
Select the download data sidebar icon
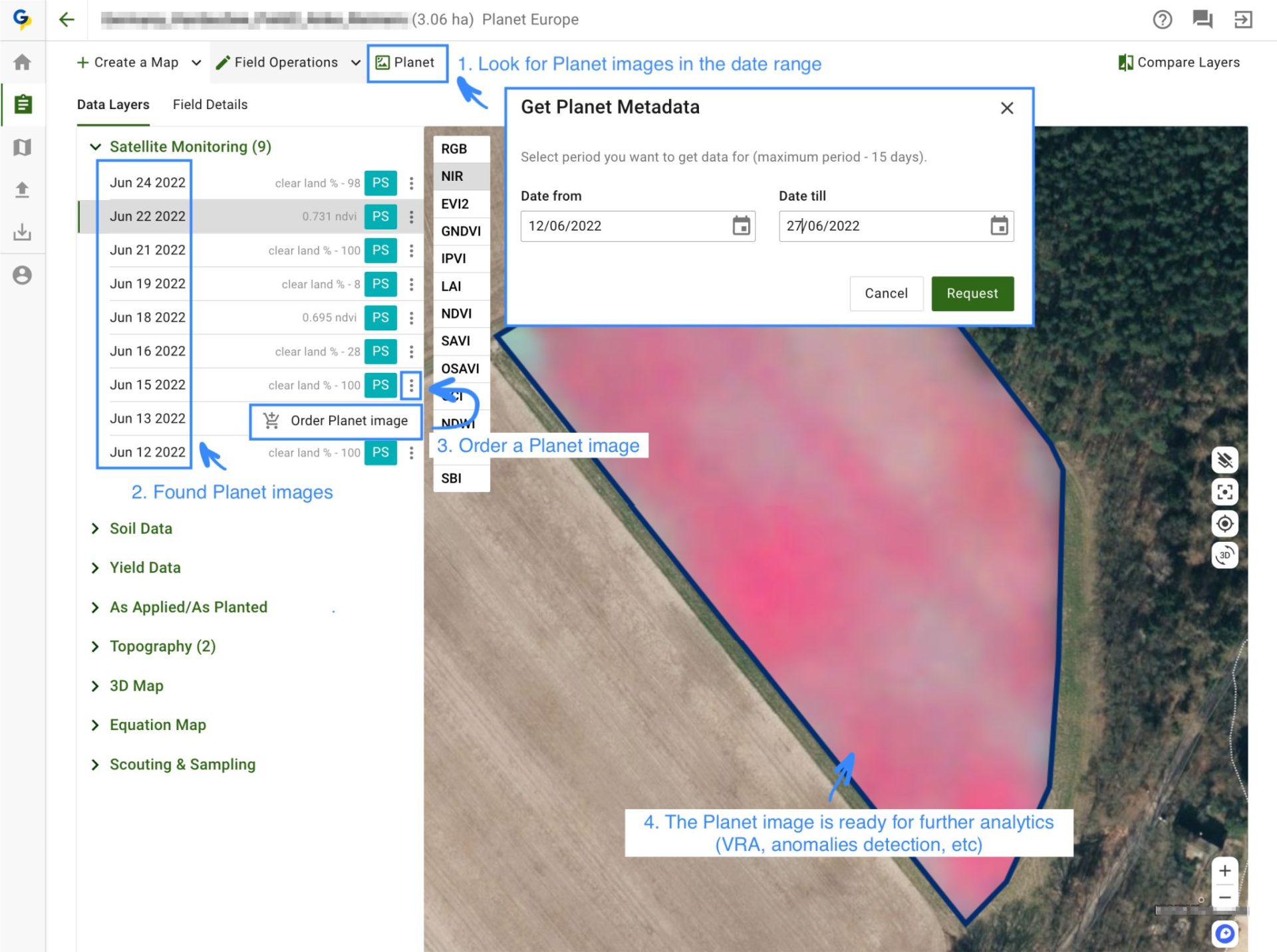click(x=23, y=233)
